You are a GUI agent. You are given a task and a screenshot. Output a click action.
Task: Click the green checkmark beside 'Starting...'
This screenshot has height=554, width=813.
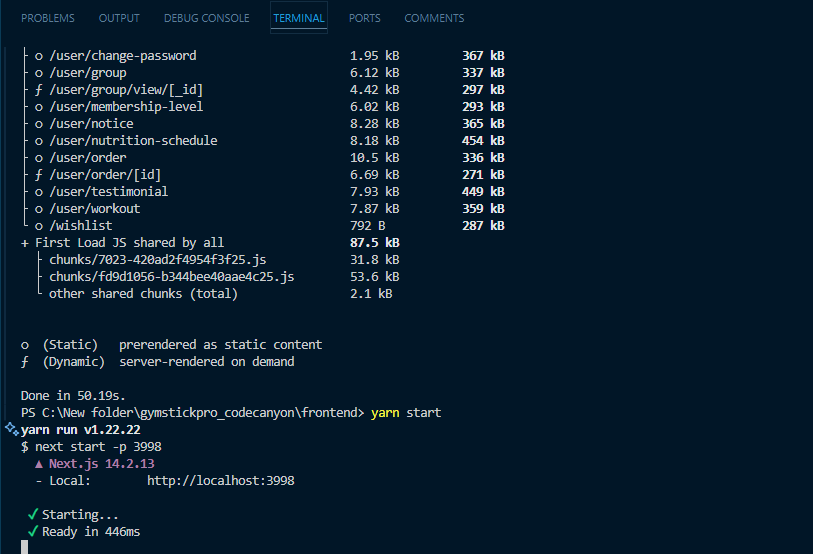(33, 515)
